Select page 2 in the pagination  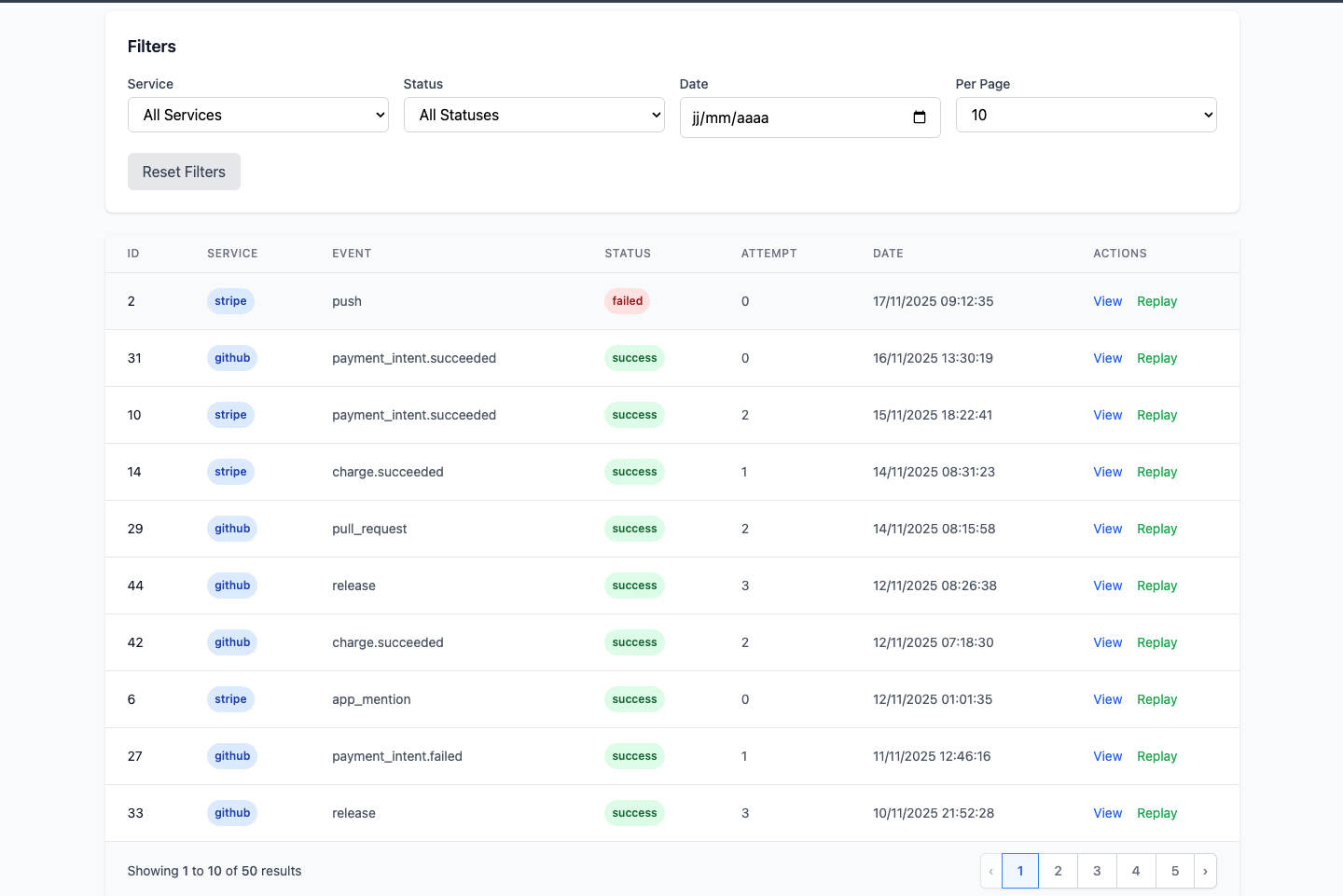point(1058,871)
